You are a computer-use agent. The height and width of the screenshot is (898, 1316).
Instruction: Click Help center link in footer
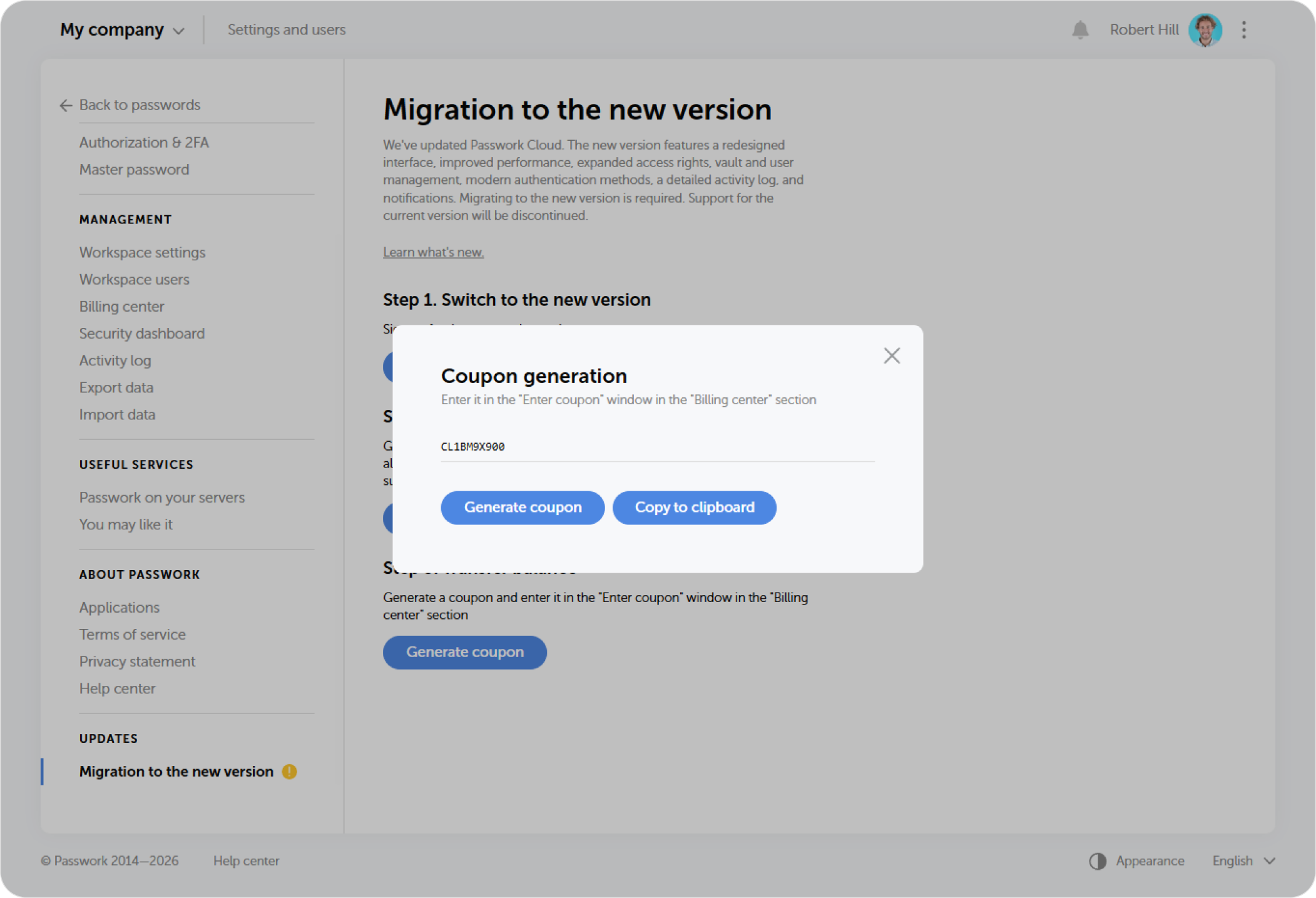point(246,861)
